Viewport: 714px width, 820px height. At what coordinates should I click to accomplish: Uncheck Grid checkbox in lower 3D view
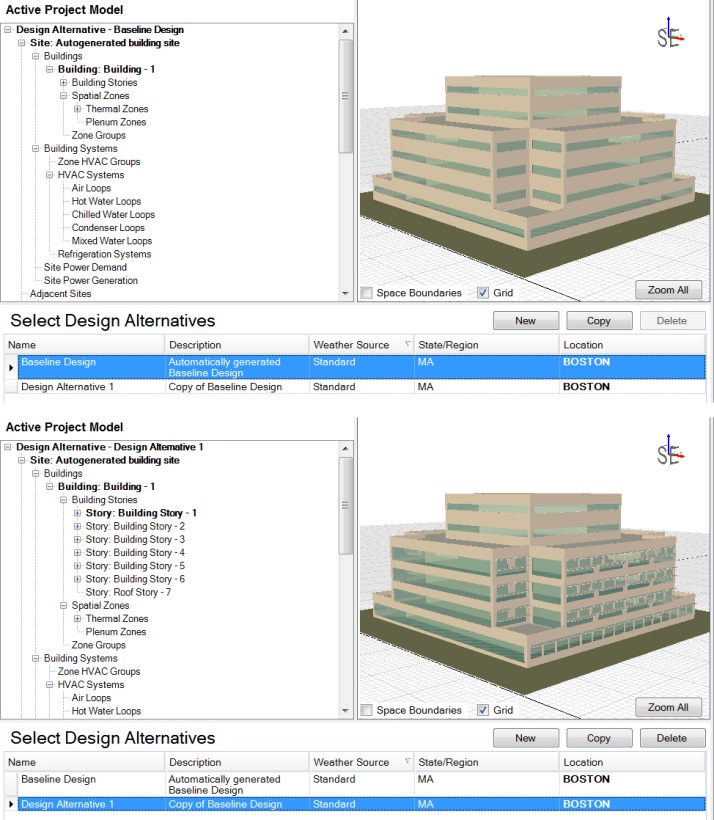coord(483,710)
